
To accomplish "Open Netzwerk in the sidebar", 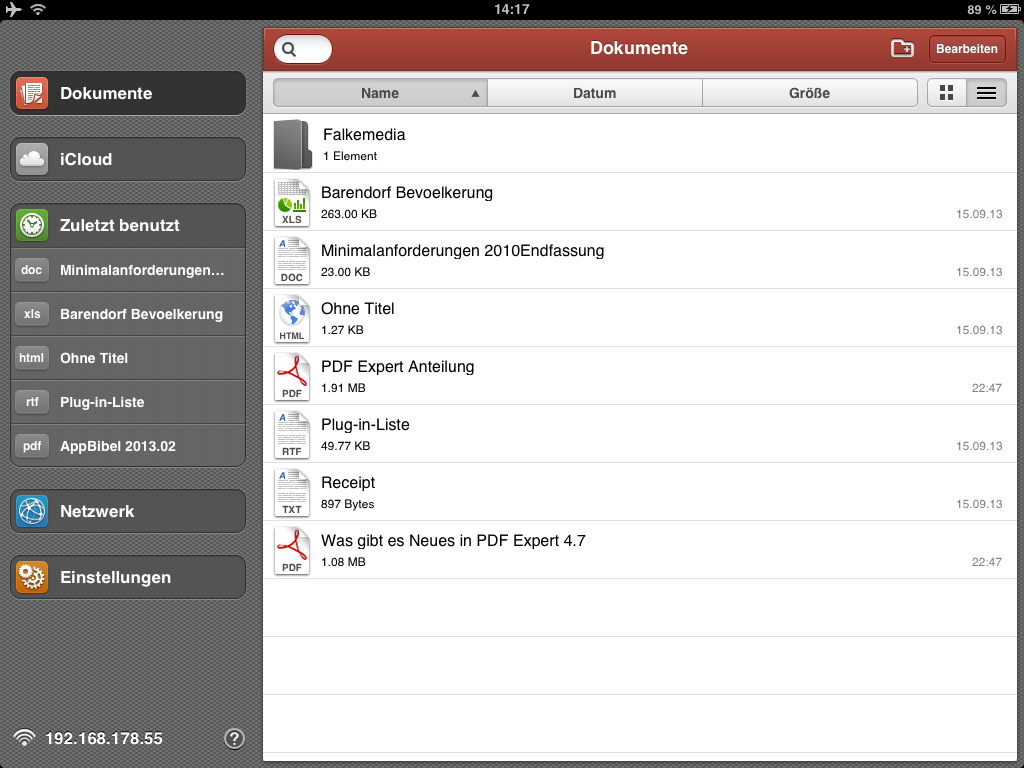I will [x=128, y=511].
